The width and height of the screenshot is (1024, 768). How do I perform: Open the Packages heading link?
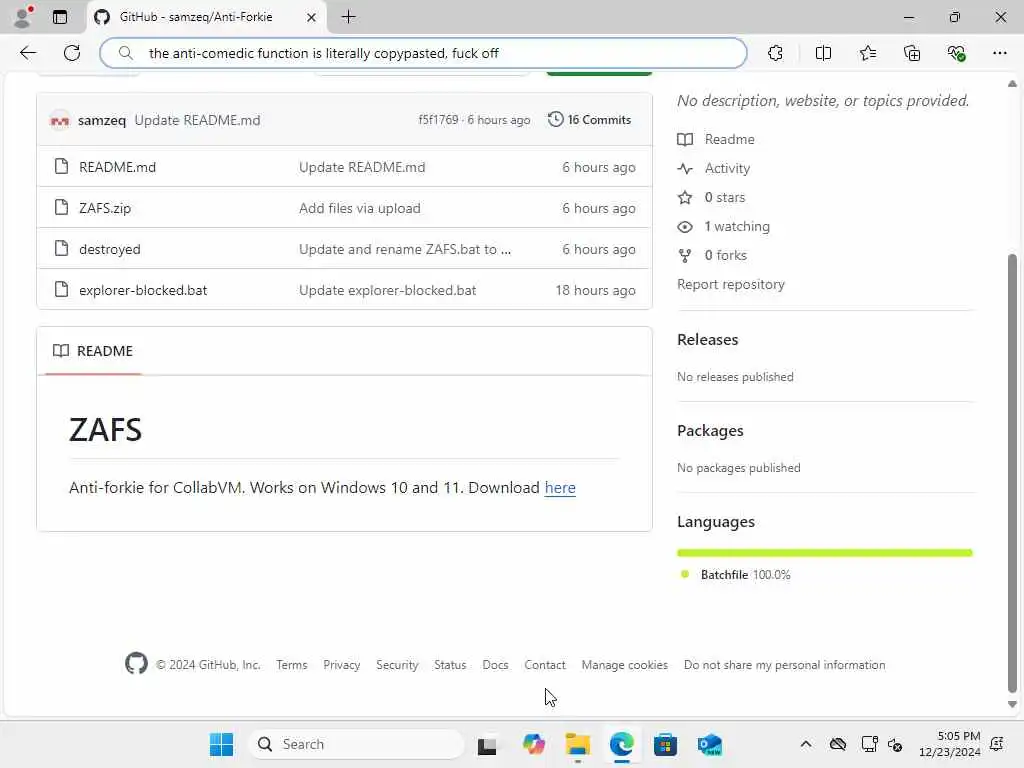[x=711, y=431]
